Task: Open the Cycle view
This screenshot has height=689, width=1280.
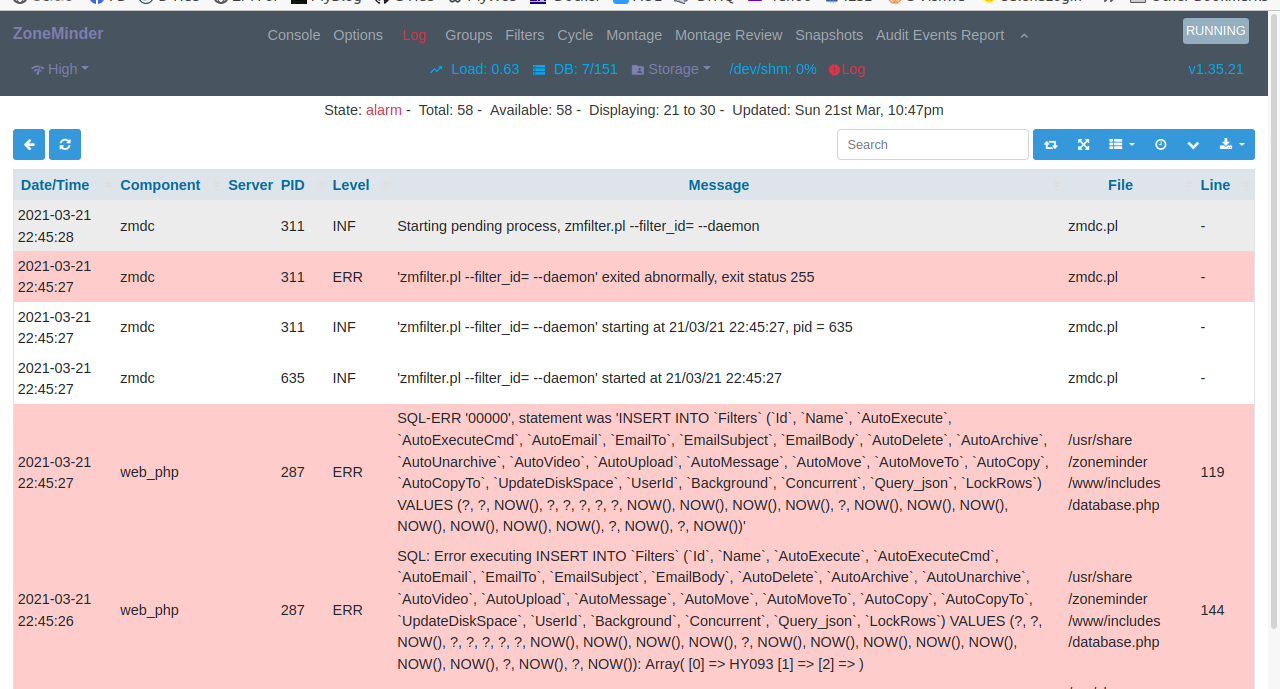Action: coord(575,35)
